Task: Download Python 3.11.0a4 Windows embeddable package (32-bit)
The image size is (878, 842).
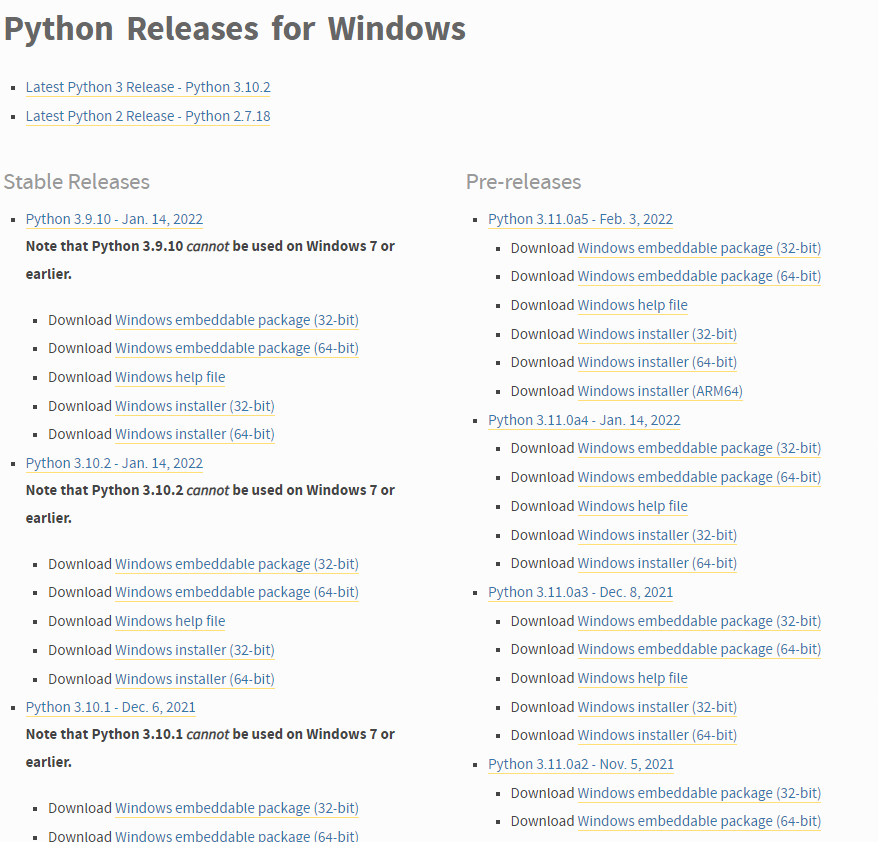Action: 699,448
